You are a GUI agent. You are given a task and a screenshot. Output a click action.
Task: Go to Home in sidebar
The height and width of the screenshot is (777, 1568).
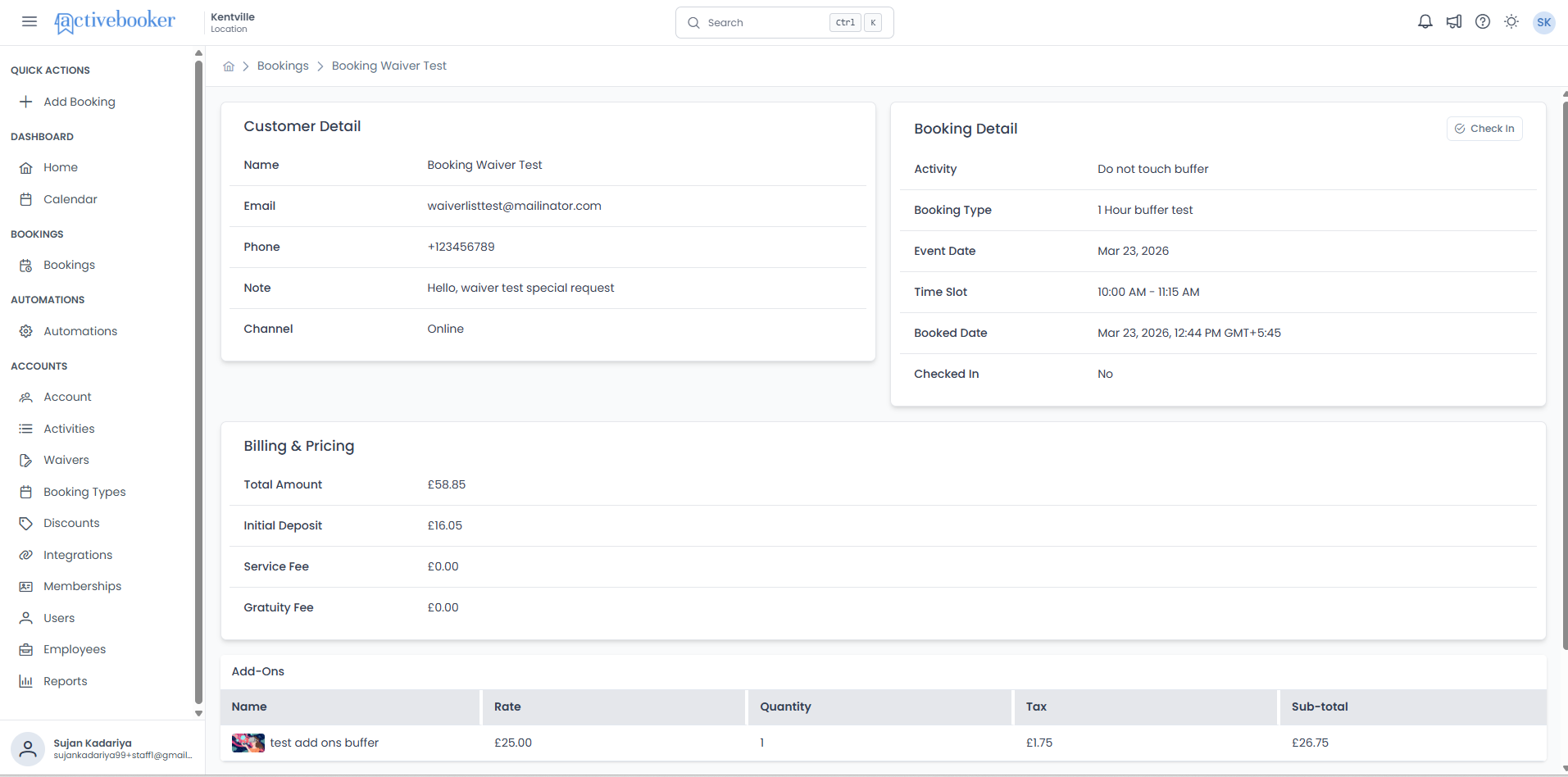[x=61, y=167]
